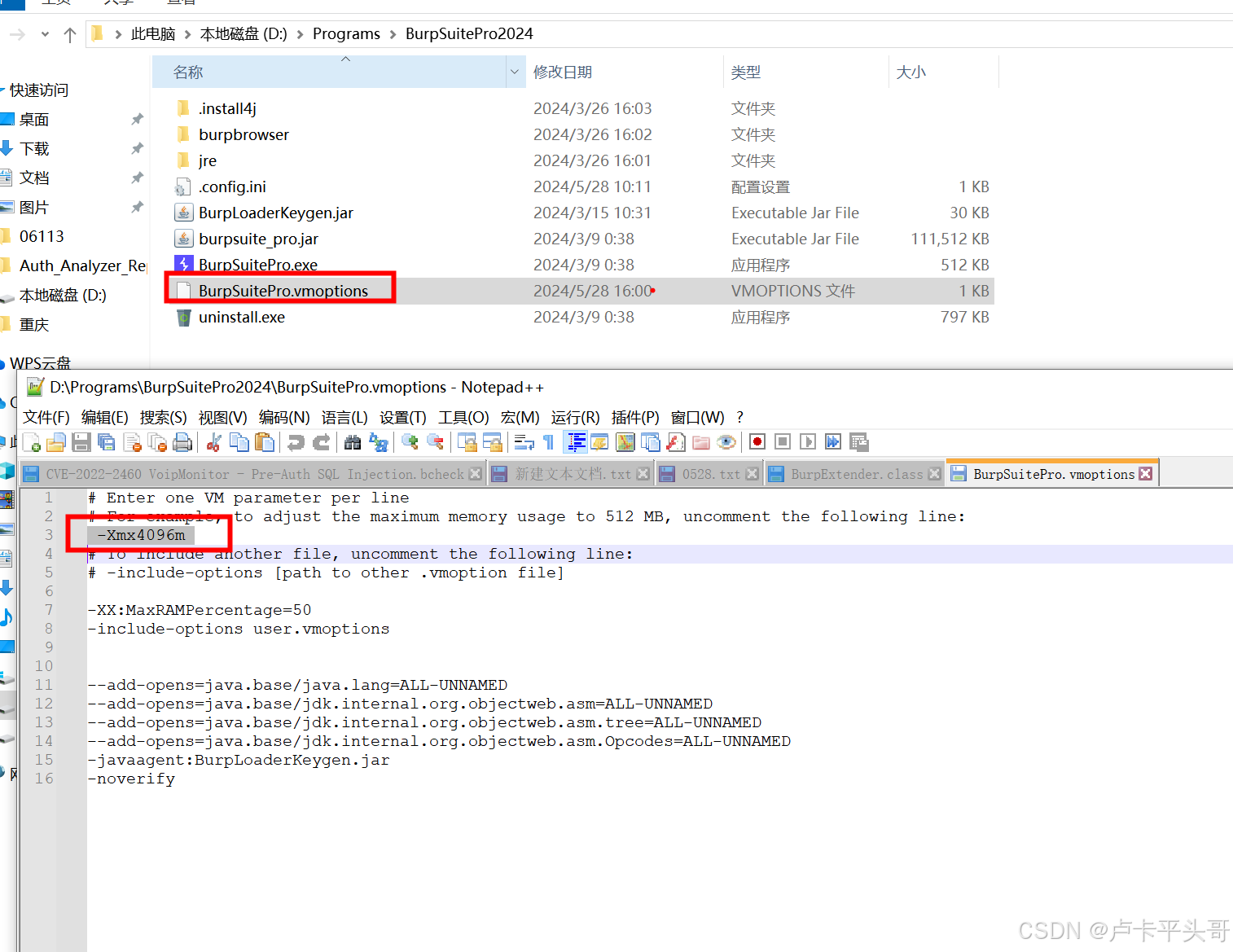Start recording a macro

pyautogui.click(x=756, y=441)
